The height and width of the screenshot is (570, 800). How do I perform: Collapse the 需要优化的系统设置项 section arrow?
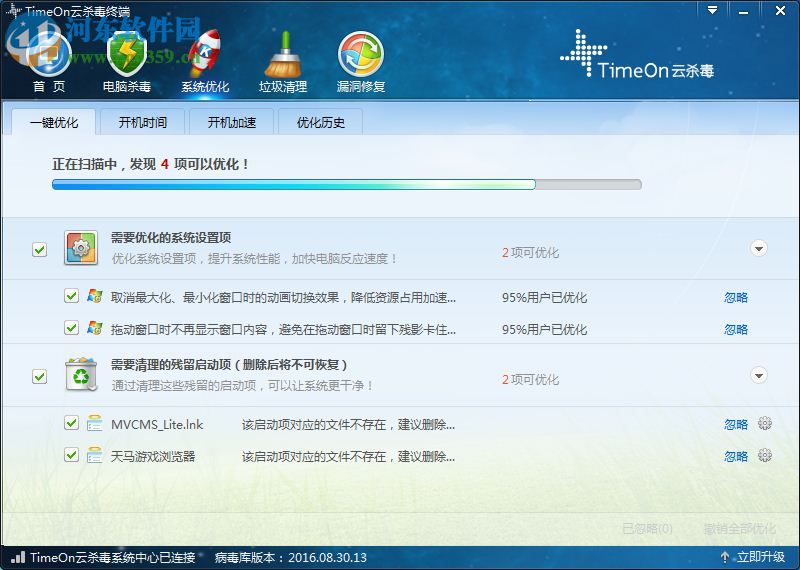(759, 249)
